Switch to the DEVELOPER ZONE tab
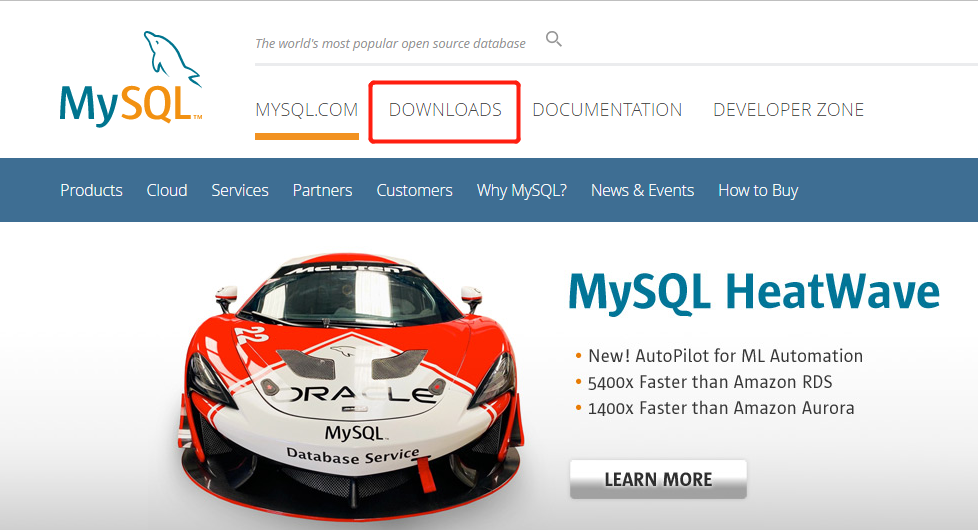Screen dimensions: 978x530 click(x=788, y=110)
